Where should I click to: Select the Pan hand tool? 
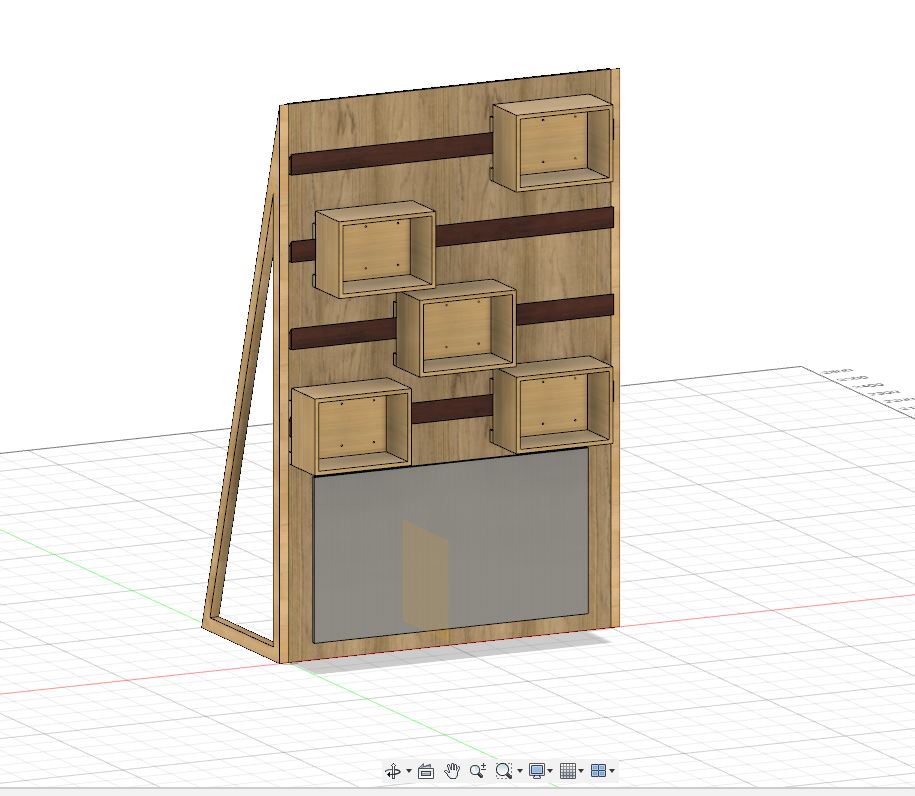click(452, 771)
